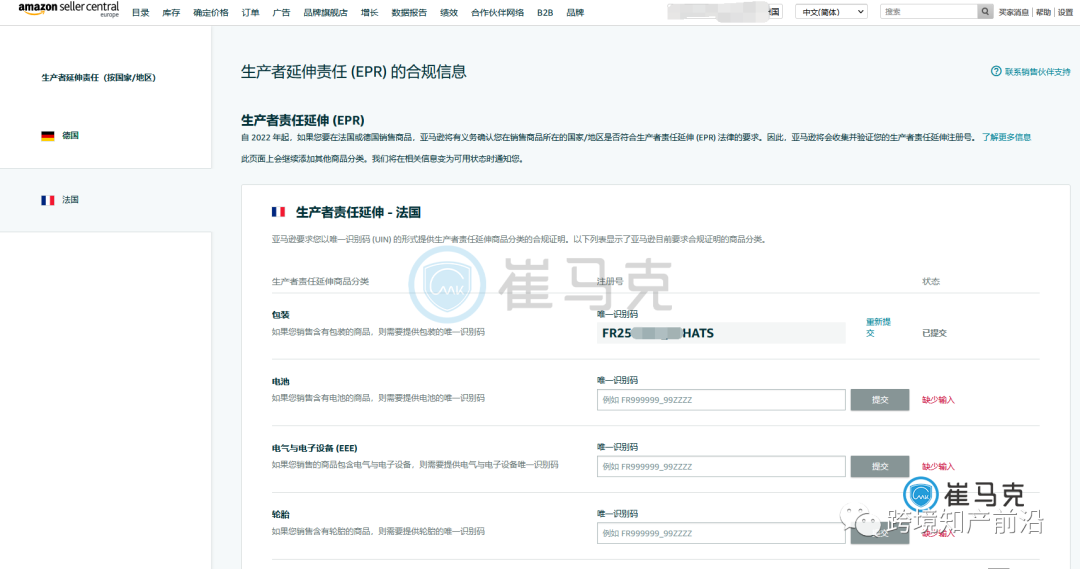Open the 目录 menu

click(141, 12)
